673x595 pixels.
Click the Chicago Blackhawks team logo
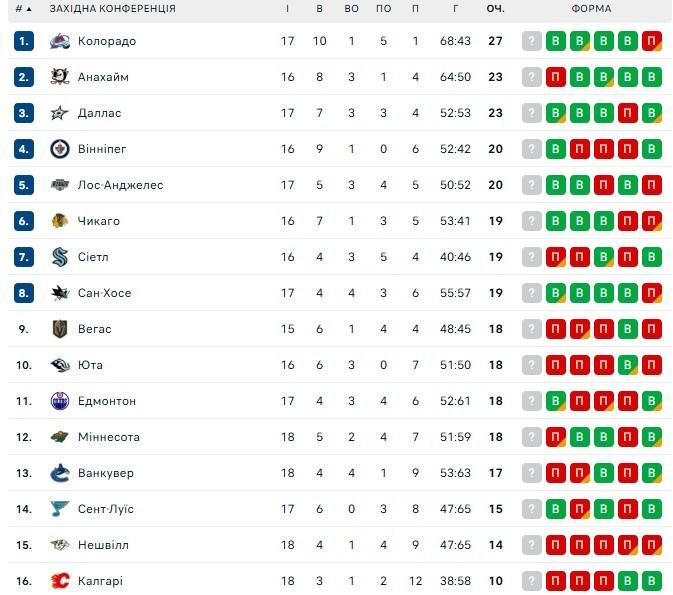click(x=60, y=221)
